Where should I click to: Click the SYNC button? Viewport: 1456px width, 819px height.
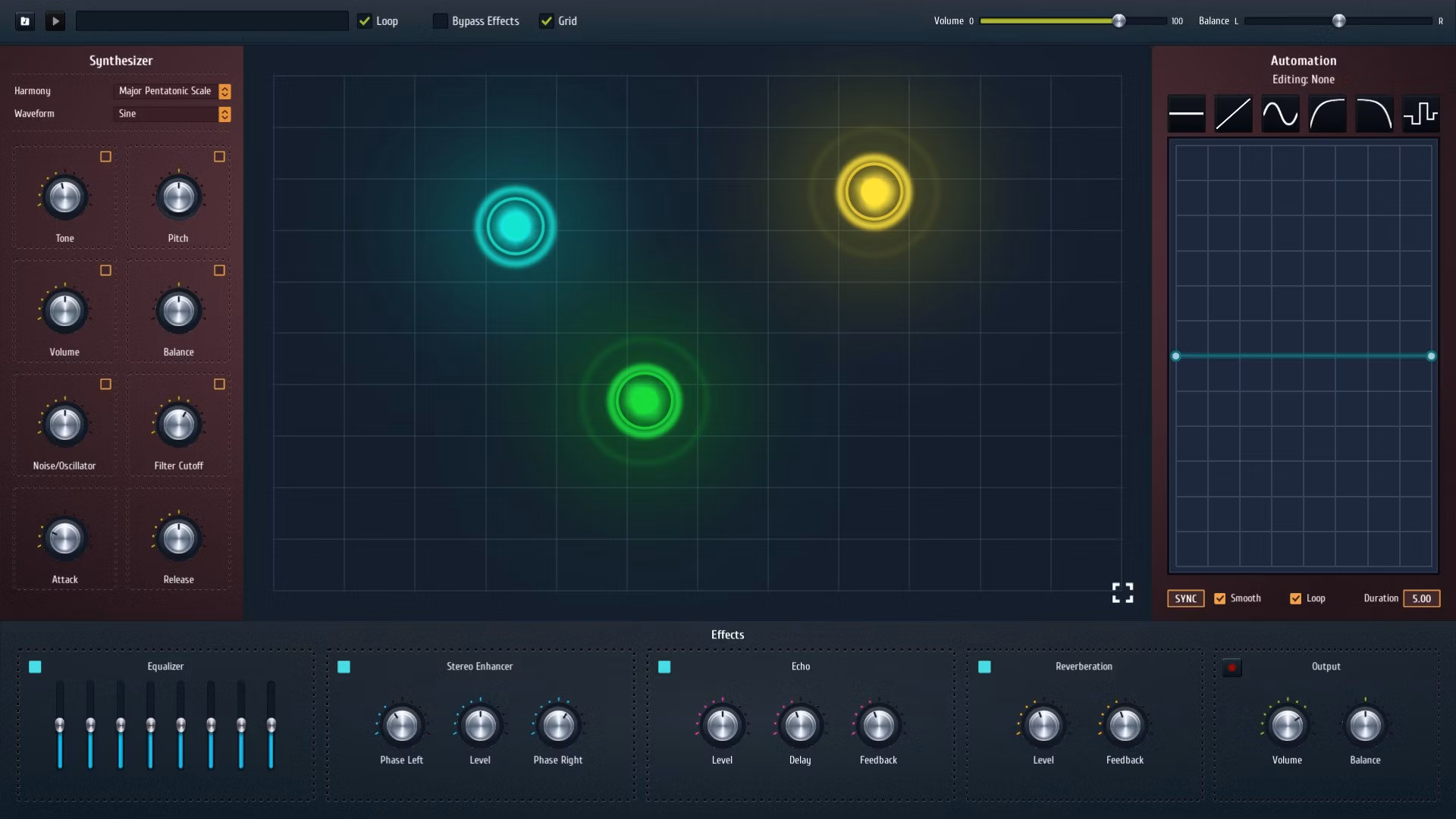coord(1185,598)
